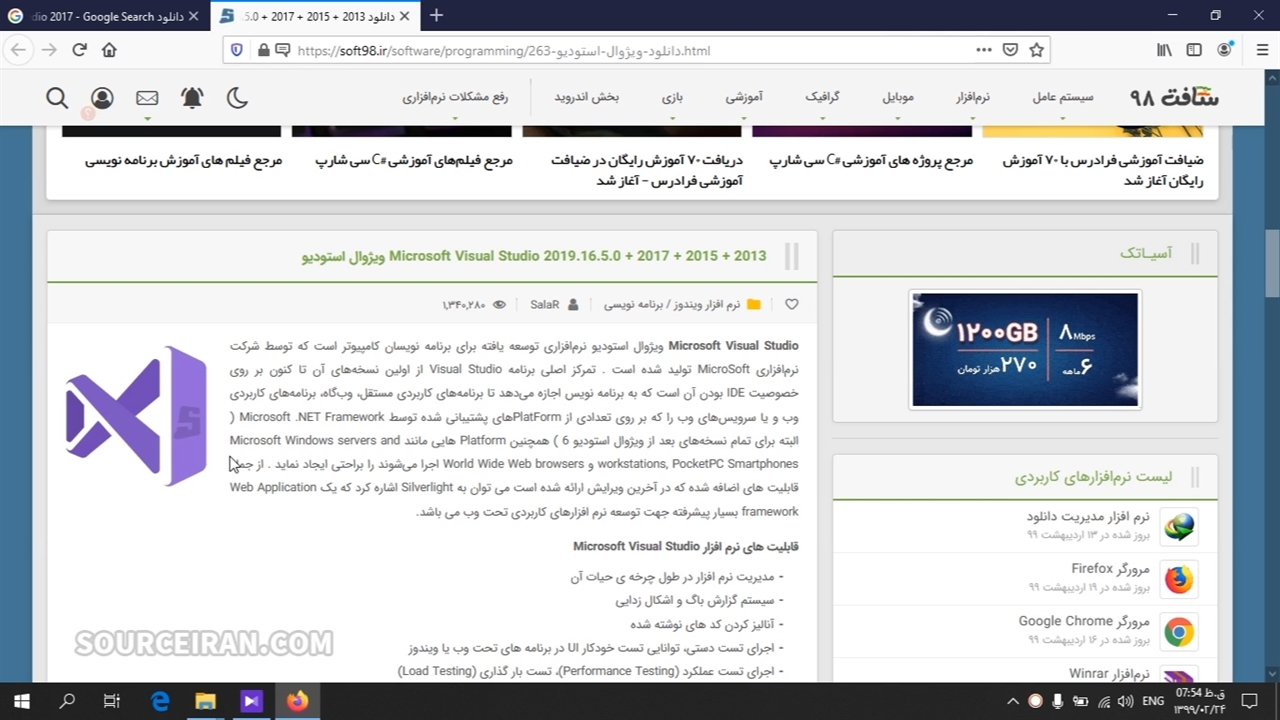Reload the page with the refresh button
Image resolution: width=1280 pixels, height=720 pixels.
coord(79,50)
